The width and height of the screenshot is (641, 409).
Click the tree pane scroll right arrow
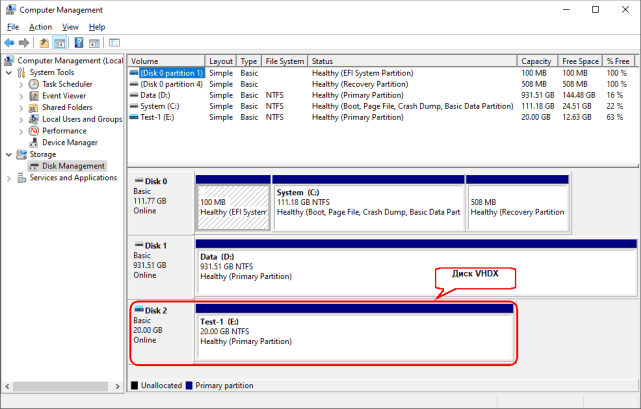[117, 386]
